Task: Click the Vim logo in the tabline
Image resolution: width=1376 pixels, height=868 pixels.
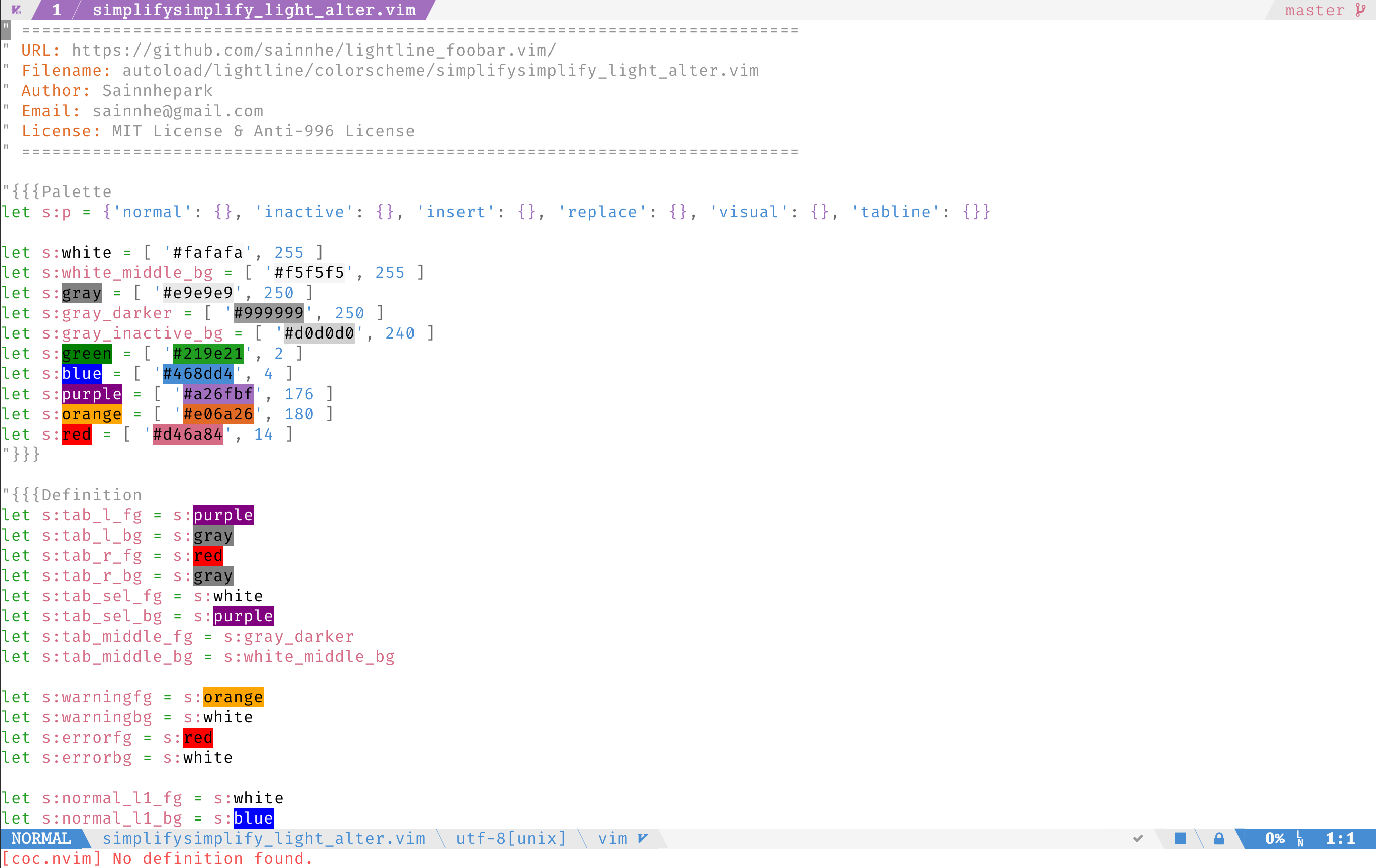Action: (x=16, y=10)
